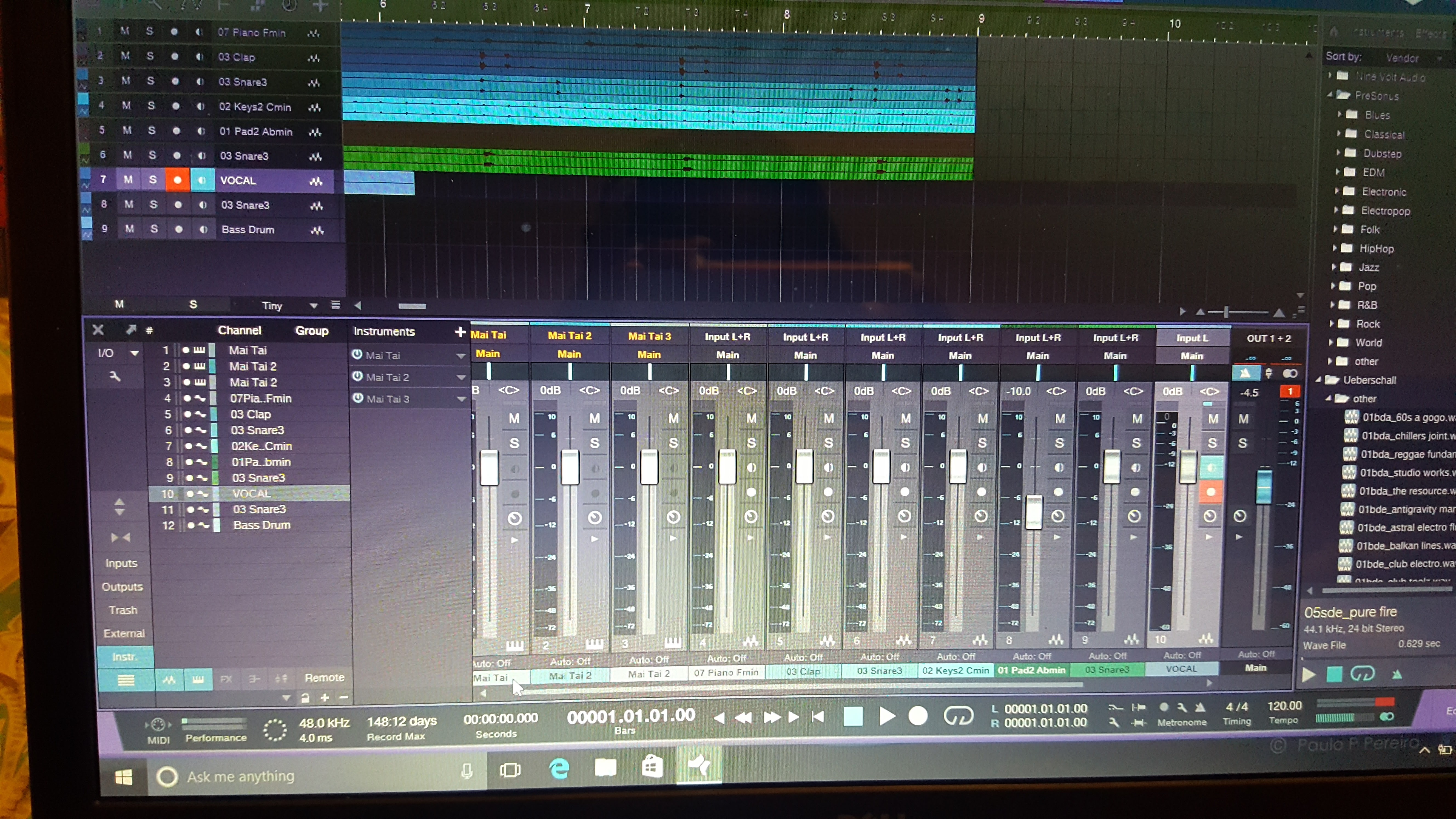Select VOCAL in the channel list

pos(249,493)
